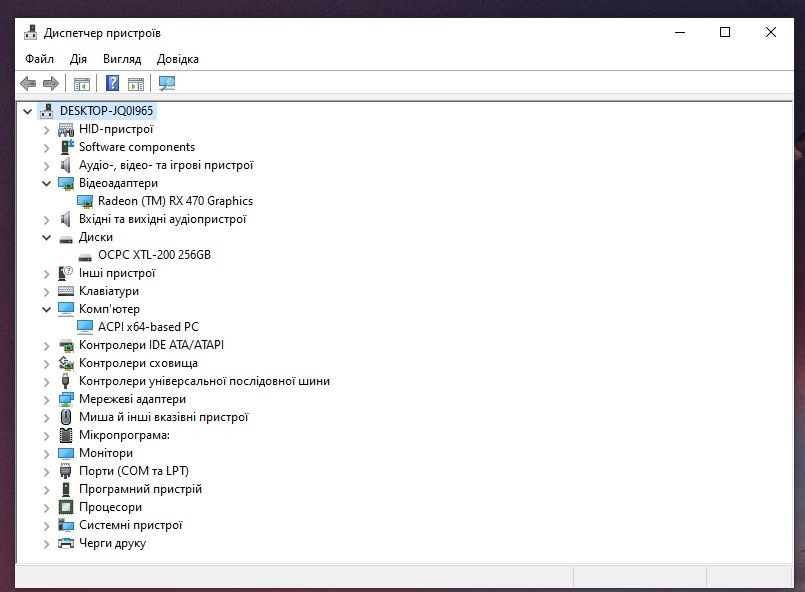Screen dimensions: 805x592
Task: Click the Порти (COM та LPT) port icon
Action: 65,471
